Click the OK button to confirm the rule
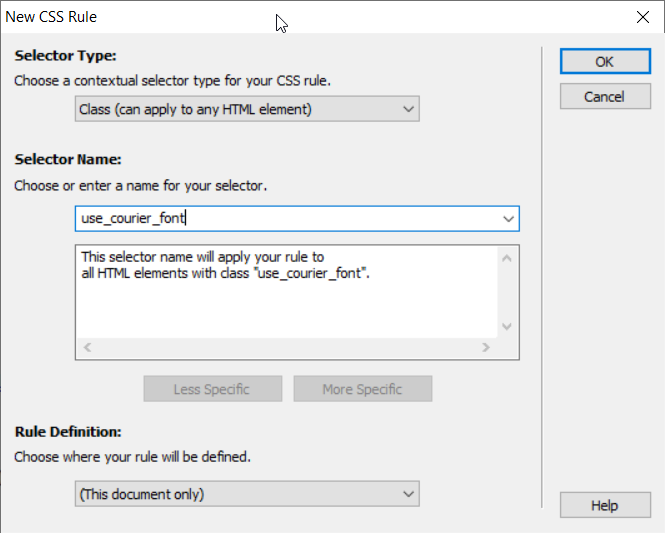Screen dimensions: 665x533 604,61
